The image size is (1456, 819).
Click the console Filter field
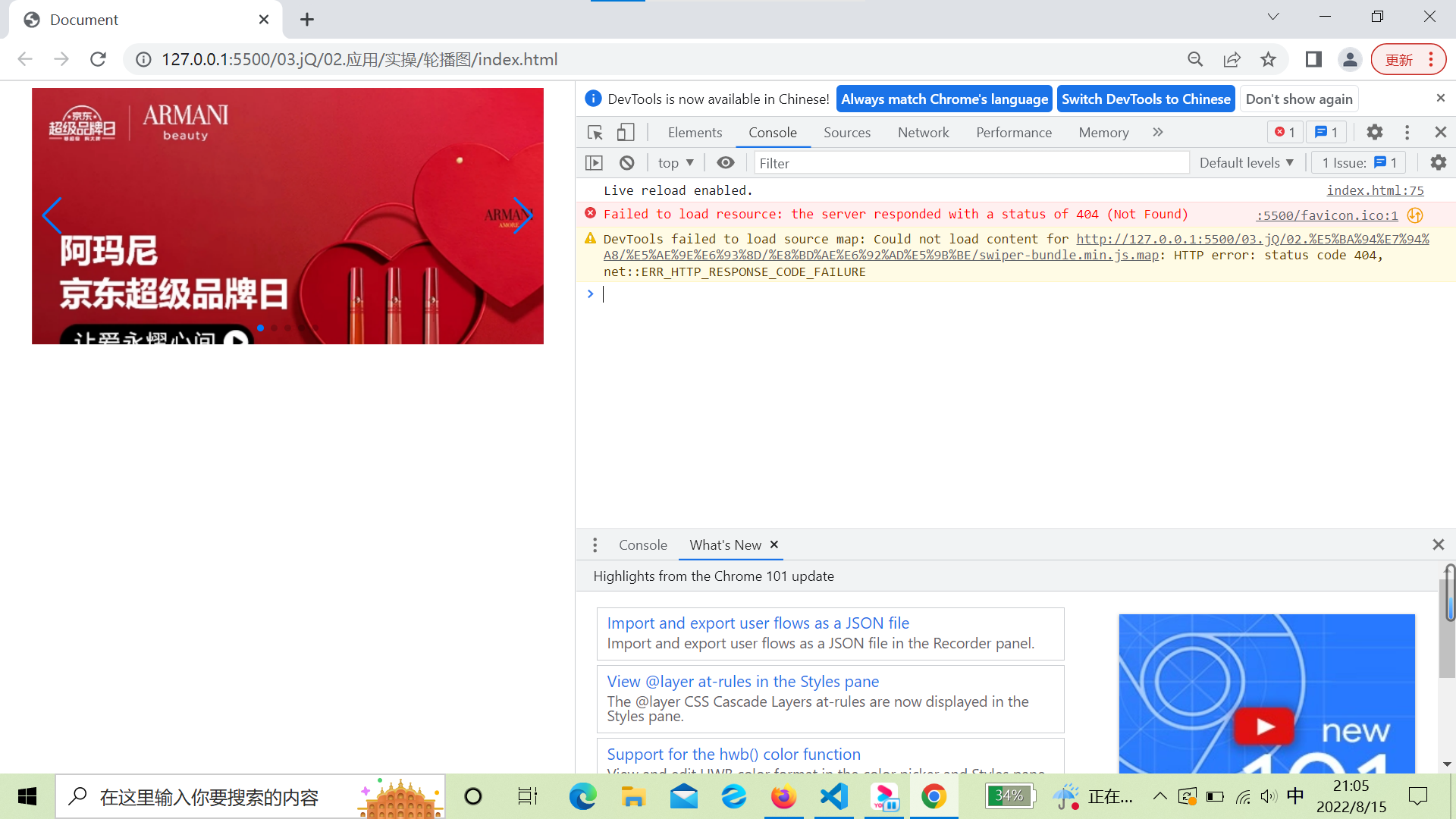pos(971,163)
